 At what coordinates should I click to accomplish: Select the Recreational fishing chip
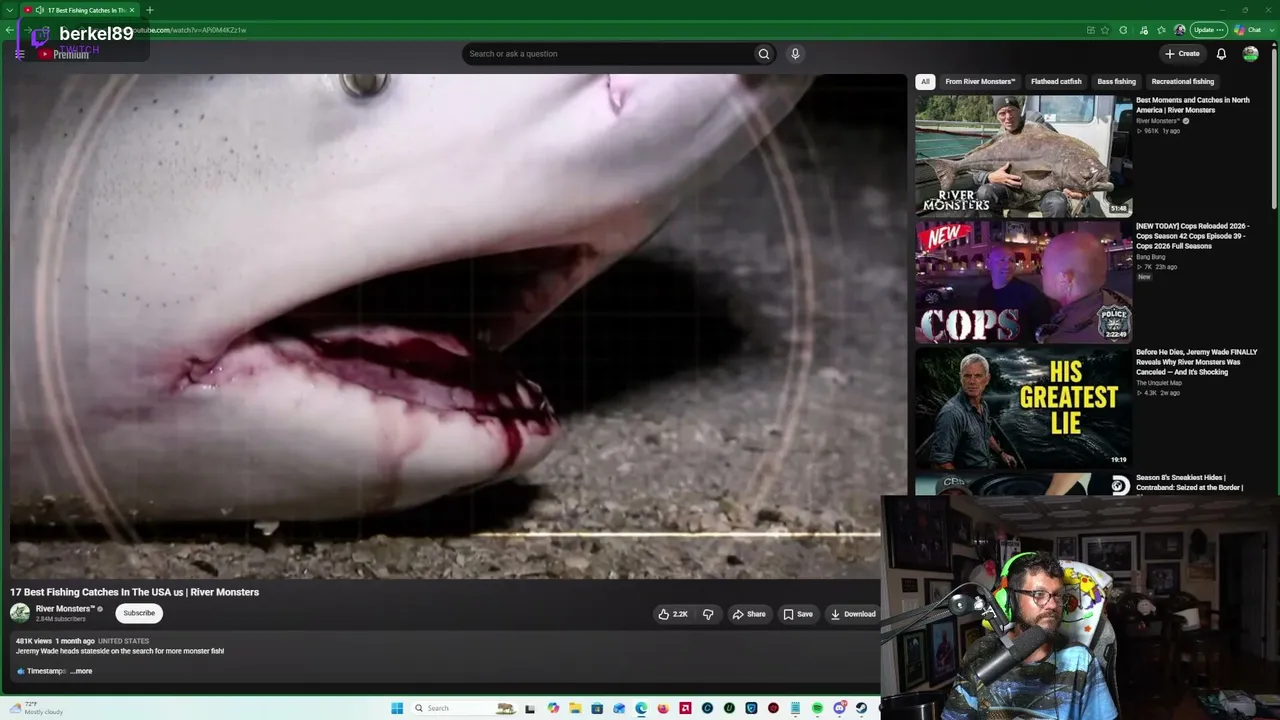point(1182,82)
